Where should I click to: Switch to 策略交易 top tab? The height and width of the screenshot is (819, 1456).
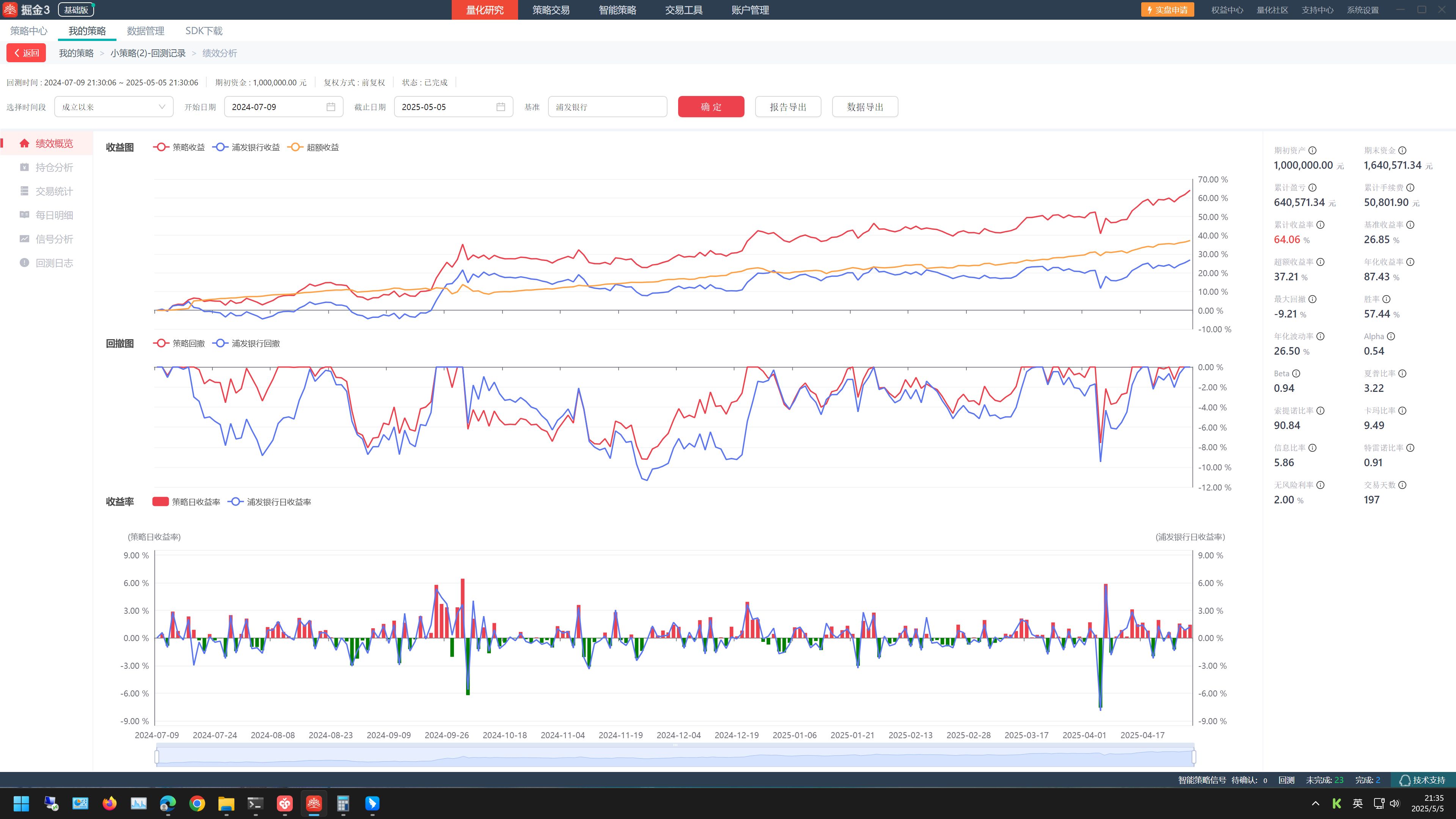pyautogui.click(x=551, y=10)
